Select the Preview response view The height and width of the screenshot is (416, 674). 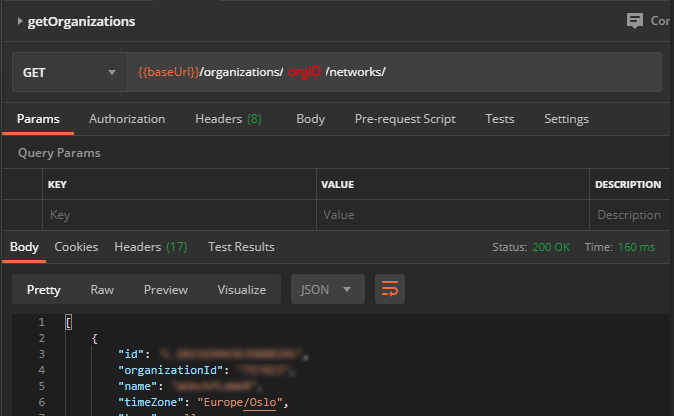(165, 290)
